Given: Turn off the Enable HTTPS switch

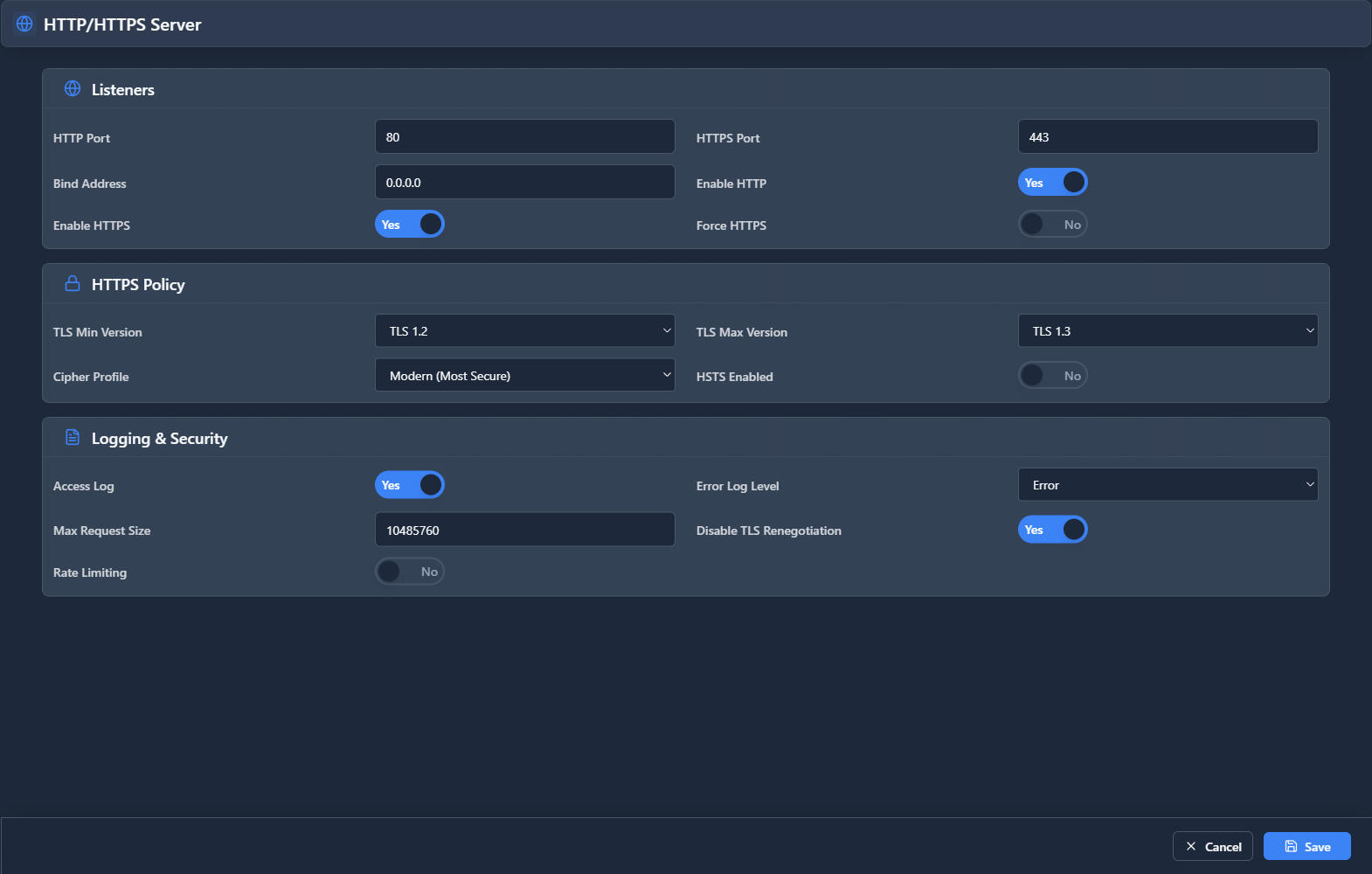Looking at the screenshot, I should [x=409, y=225].
